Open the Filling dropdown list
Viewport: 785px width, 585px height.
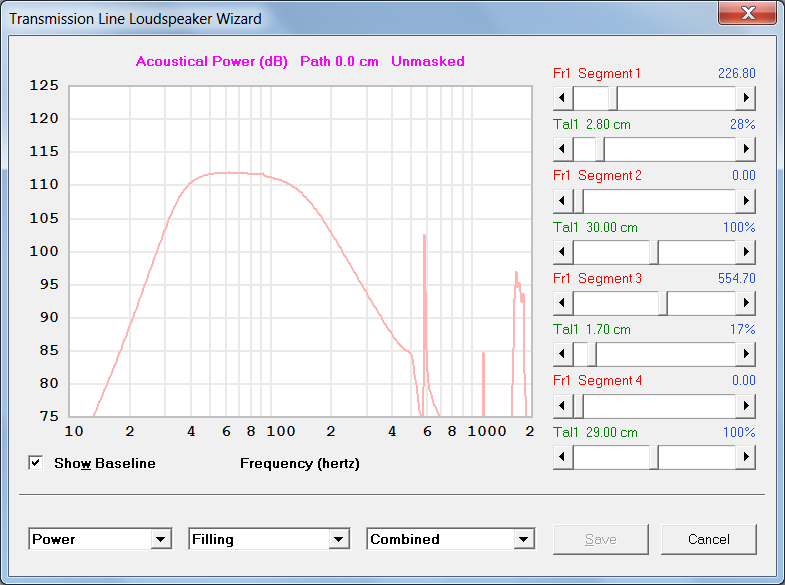click(x=338, y=539)
